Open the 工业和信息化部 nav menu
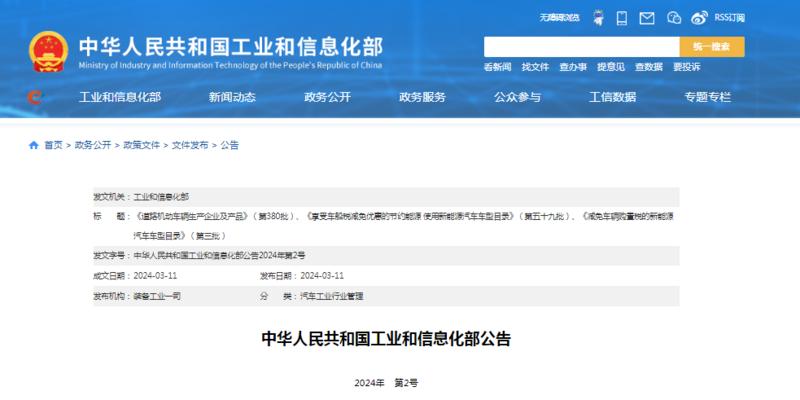This screenshot has width=800, height=400. coord(120,97)
